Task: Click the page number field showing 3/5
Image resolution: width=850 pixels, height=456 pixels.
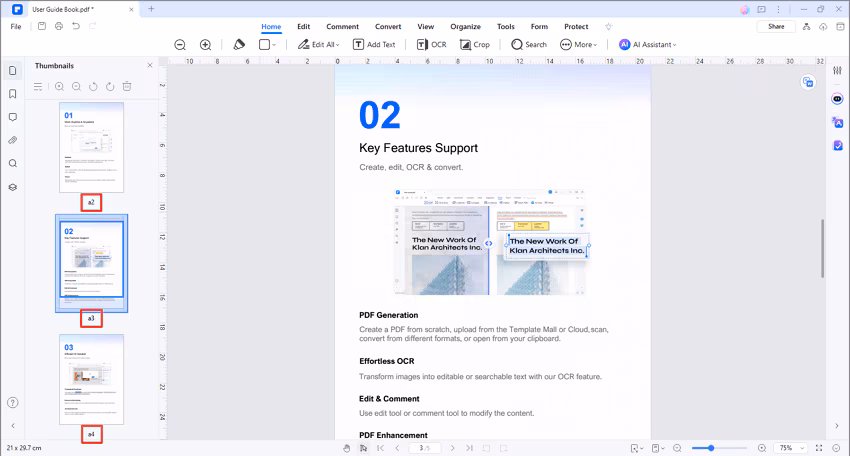Action: tap(425, 448)
